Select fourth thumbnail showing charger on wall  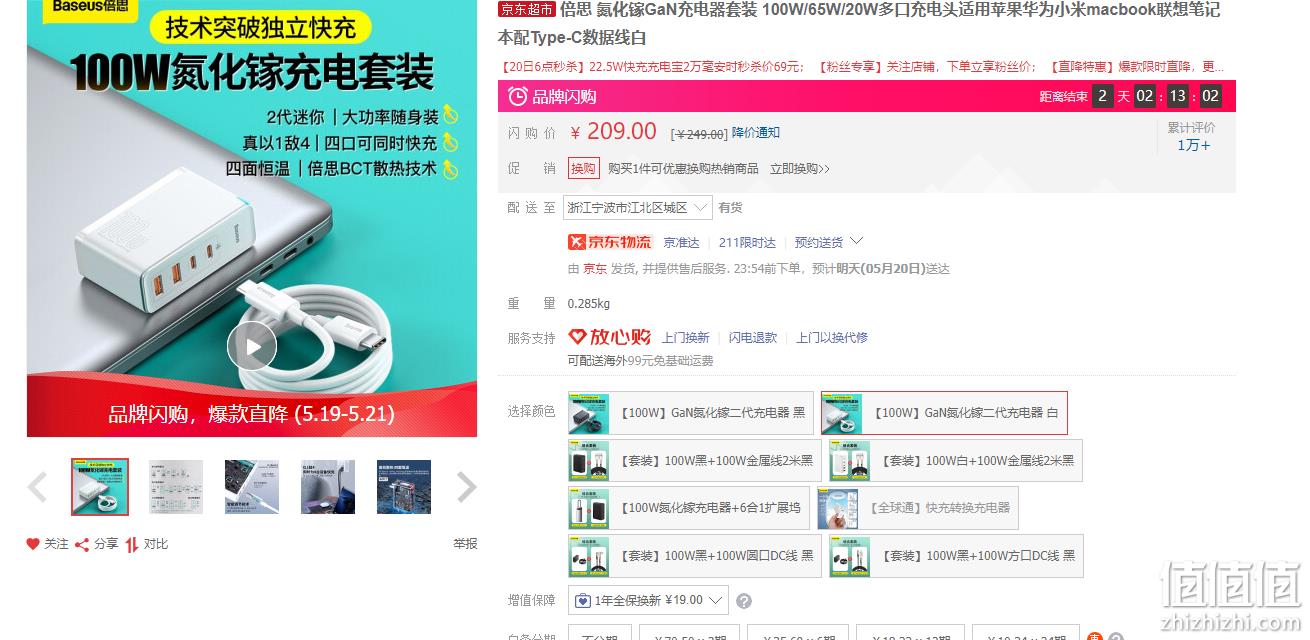pyautogui.click(x=328, y=487)
